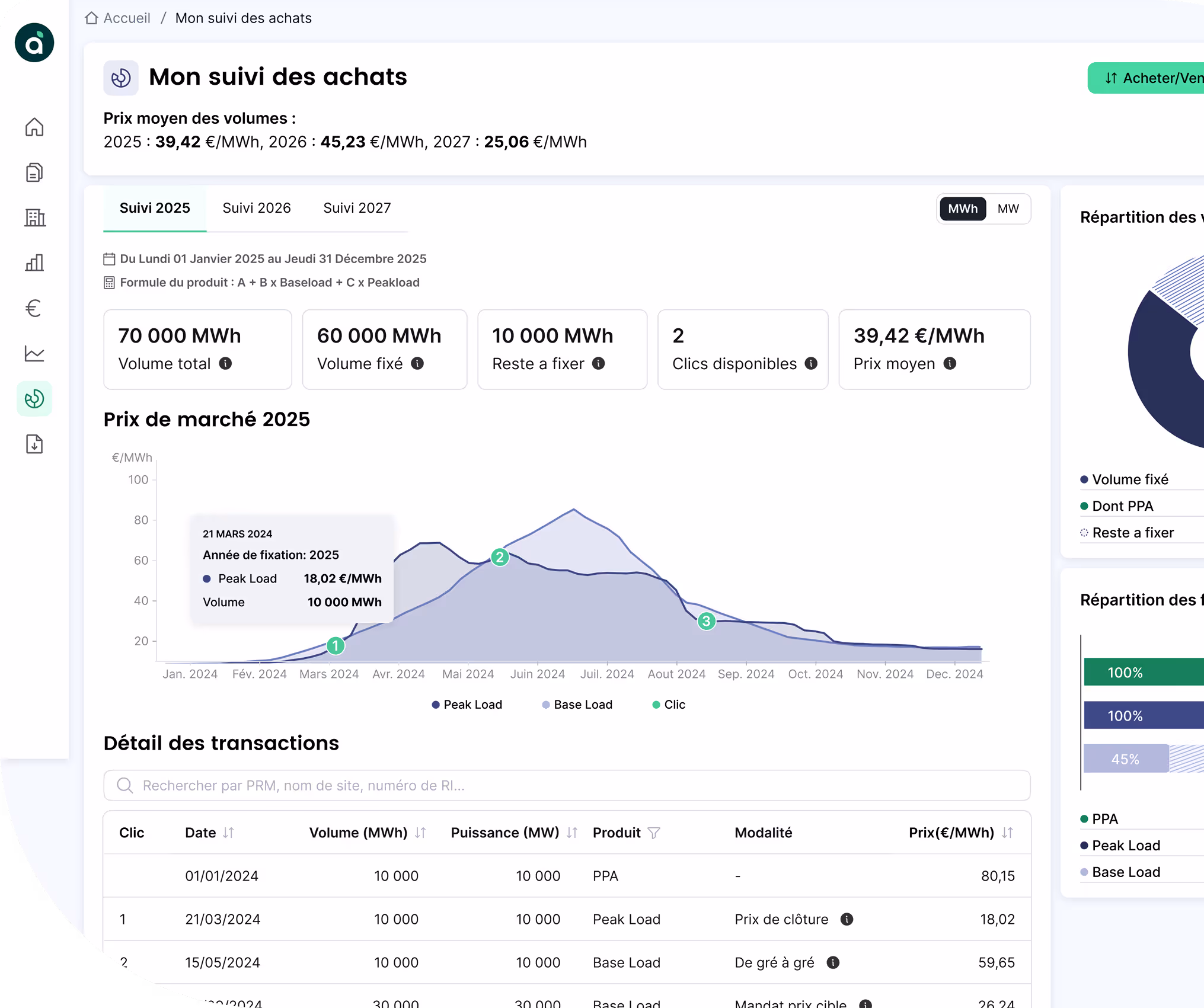The width and height of the screenshot is (1204, 1008).
Task: Open the file download sidebar icon
Action: [x=34, y=444]
